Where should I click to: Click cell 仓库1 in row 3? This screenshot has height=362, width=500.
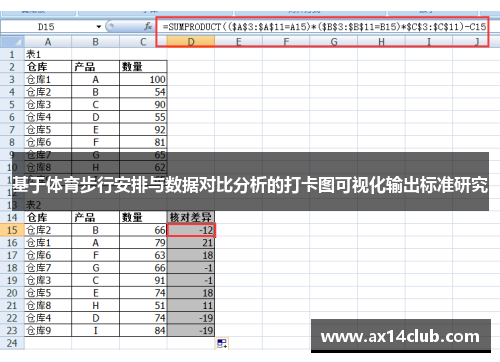coord(48,79)
